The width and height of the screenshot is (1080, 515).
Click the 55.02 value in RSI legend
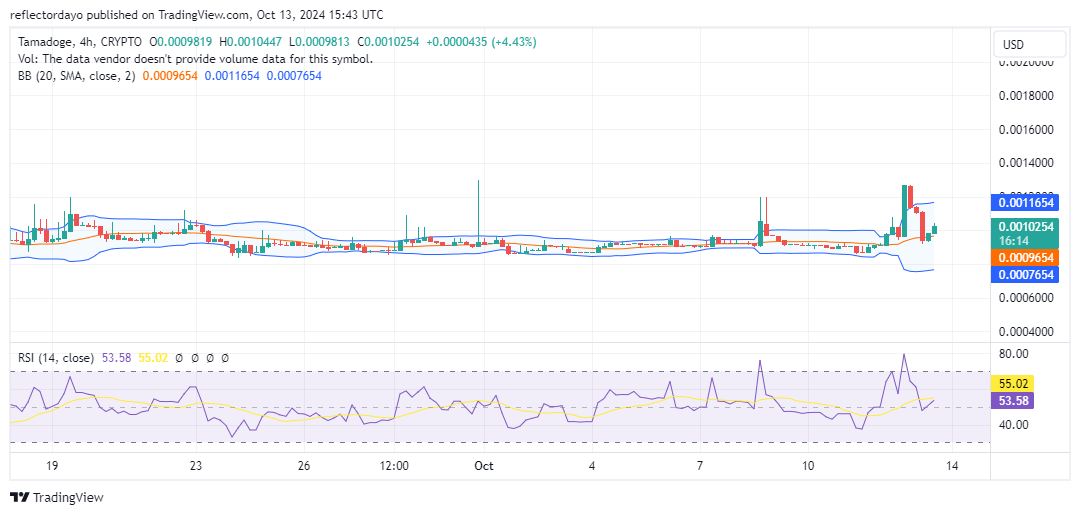click(154, 358)
